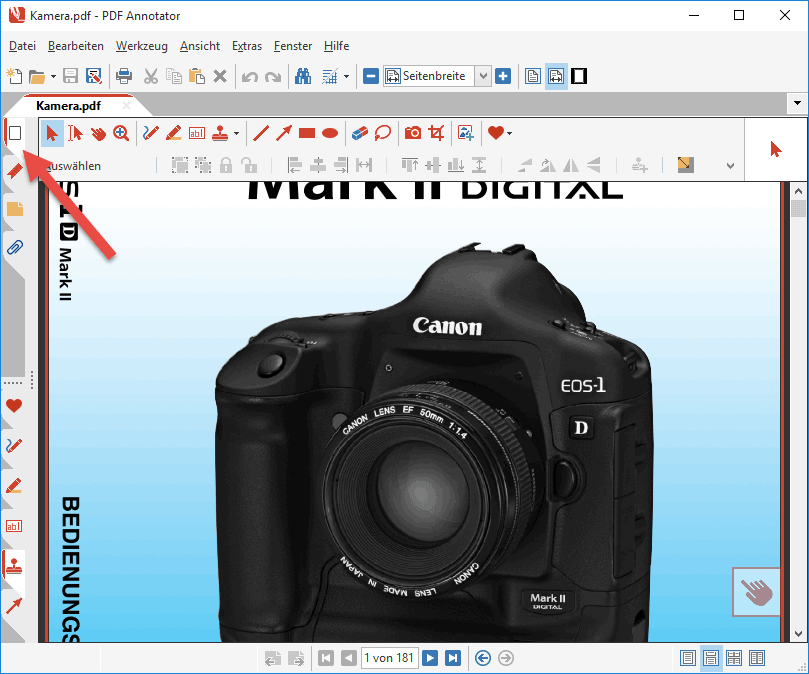Go to the previous page

point(349,658)
